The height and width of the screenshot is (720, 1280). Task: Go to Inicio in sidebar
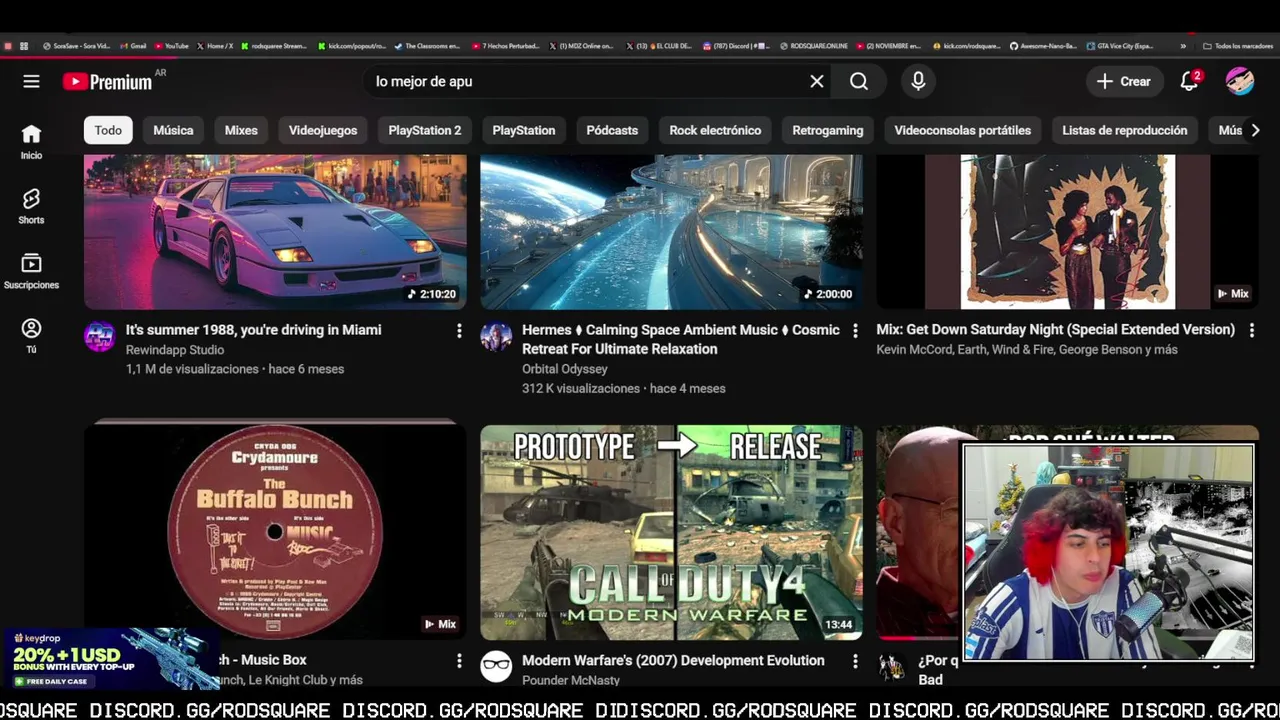(x=31, y=142)
